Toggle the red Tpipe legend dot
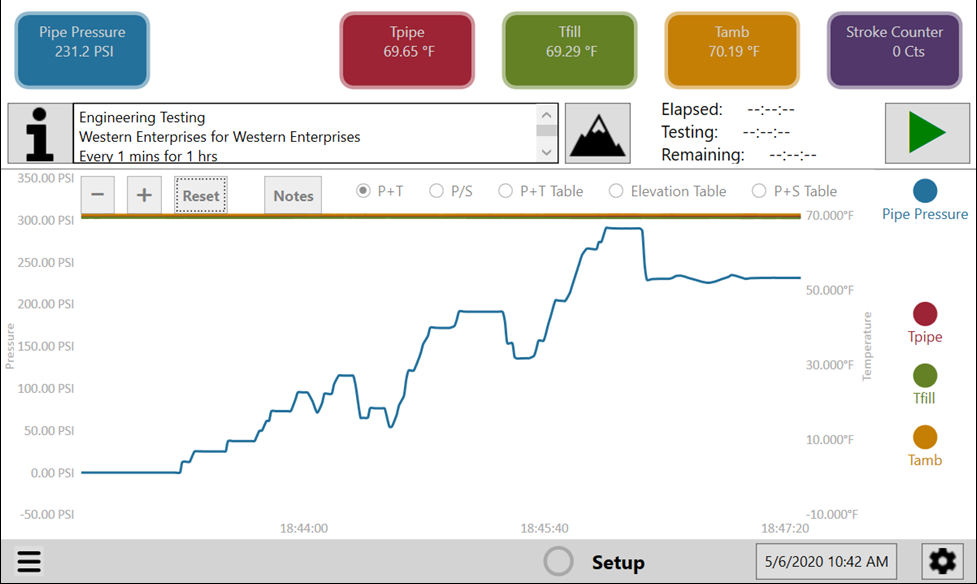The width and height of the screenshot is (977, 584). click(x=925, y=314)
